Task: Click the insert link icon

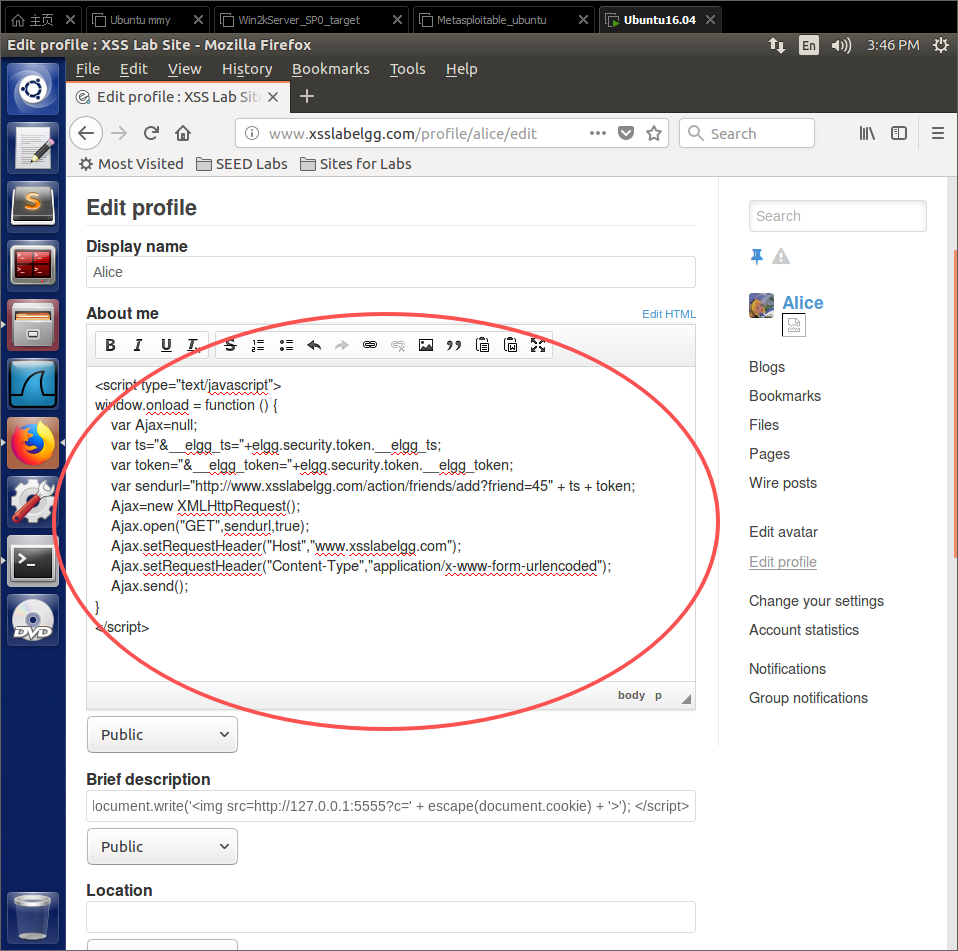Action: click(x=370, y=345)
